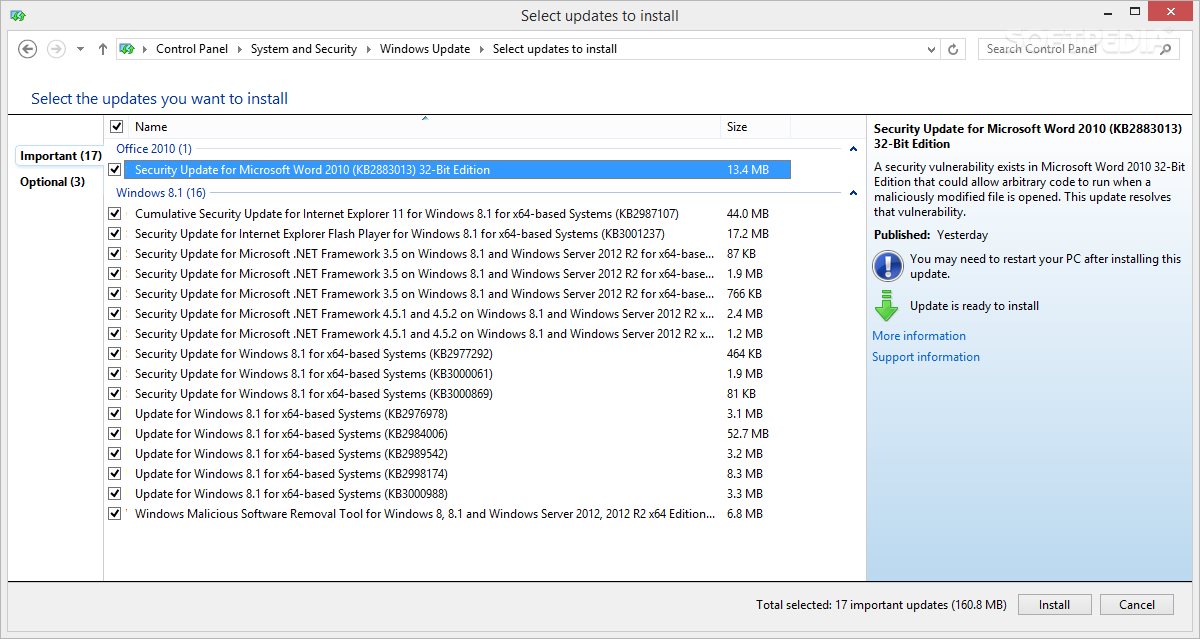Click the blue restart notice icon
The image size is (1200, 639).
click(887, 266)
